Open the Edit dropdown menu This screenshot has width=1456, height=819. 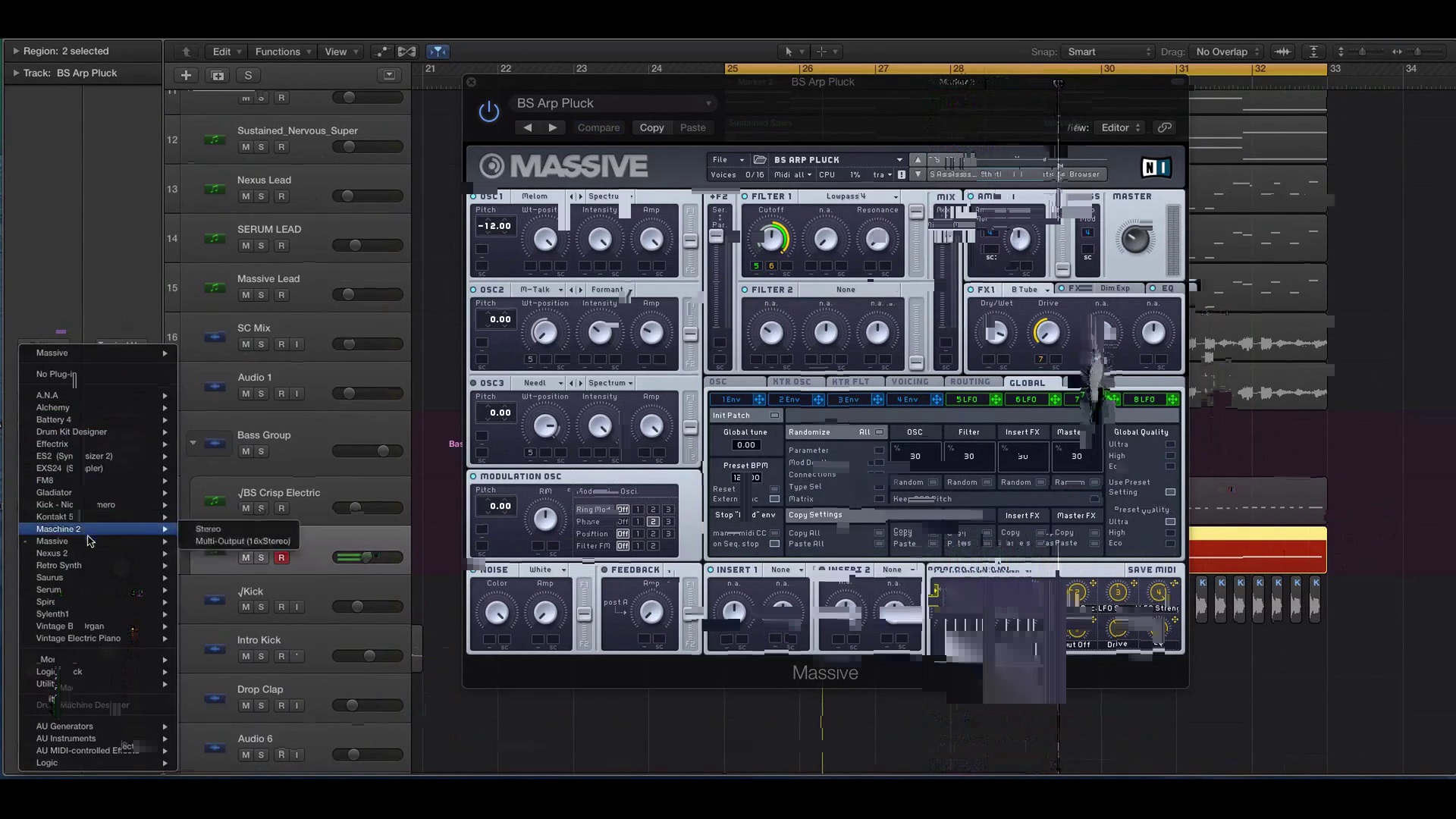pos(227,52)
